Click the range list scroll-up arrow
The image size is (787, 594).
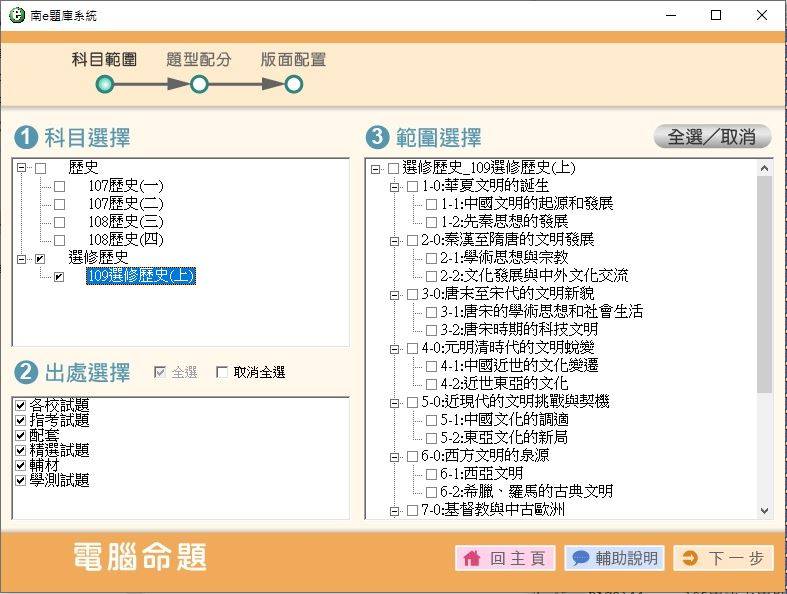tap(764, 168)
